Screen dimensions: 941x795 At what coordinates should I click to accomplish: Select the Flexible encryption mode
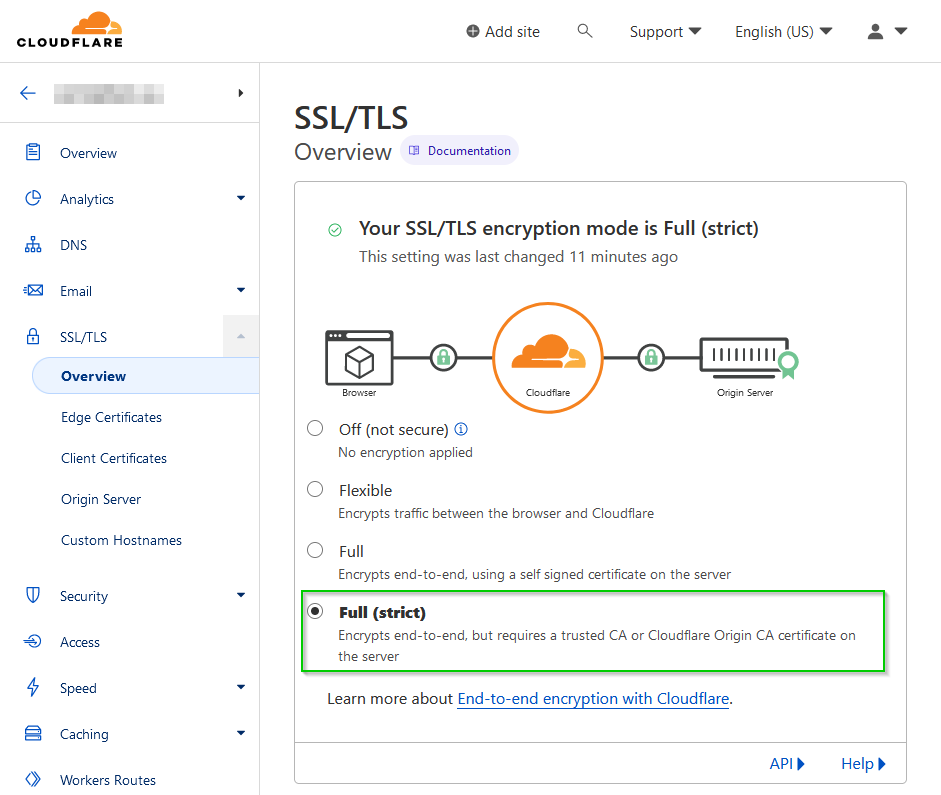click(x=315, y=490)
